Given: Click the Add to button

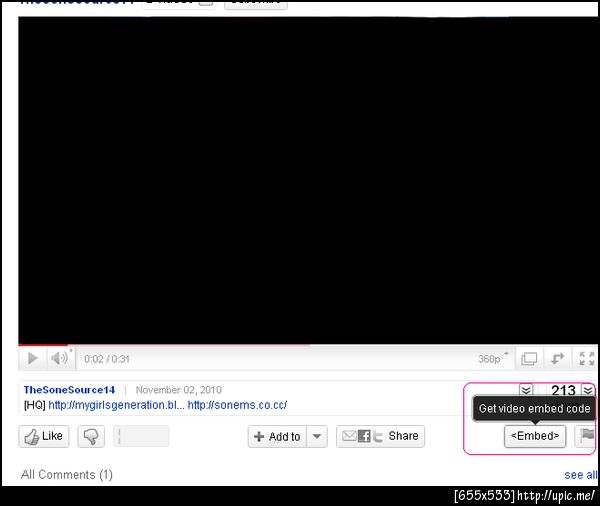Looking at the screenshot, I should (277, 436).
